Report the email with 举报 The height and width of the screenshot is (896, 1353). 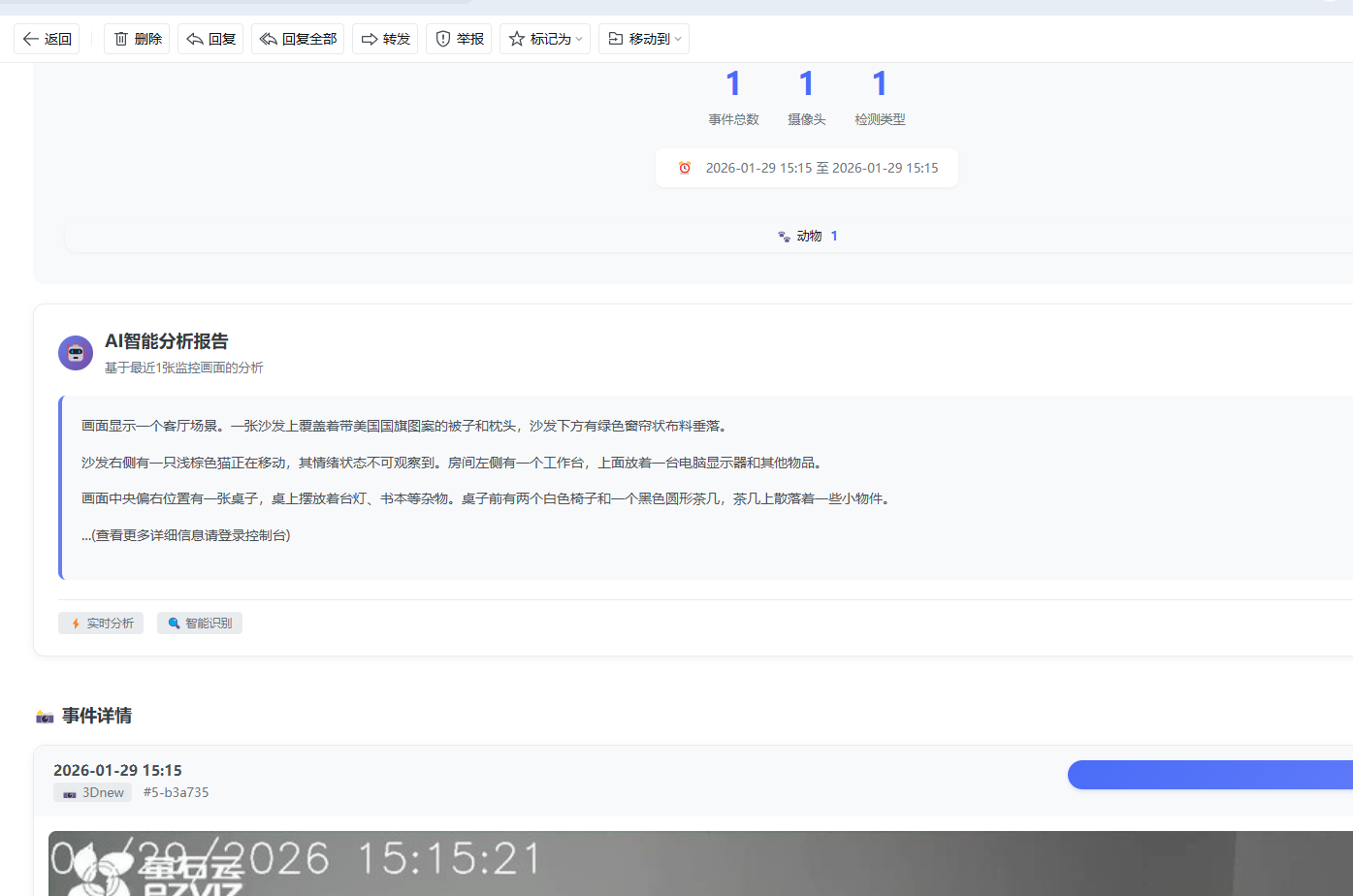tap(459, 39)
